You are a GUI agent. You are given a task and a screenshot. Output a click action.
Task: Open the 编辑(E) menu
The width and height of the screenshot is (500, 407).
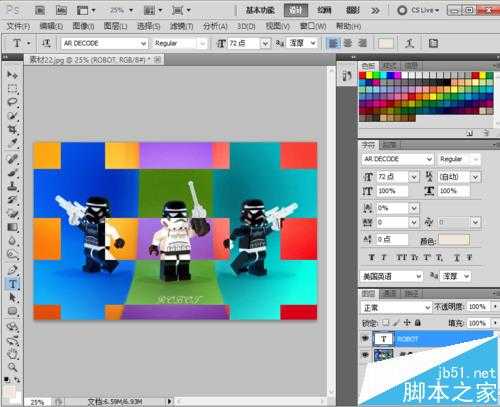pyautogui.click(x=51, y=26)
